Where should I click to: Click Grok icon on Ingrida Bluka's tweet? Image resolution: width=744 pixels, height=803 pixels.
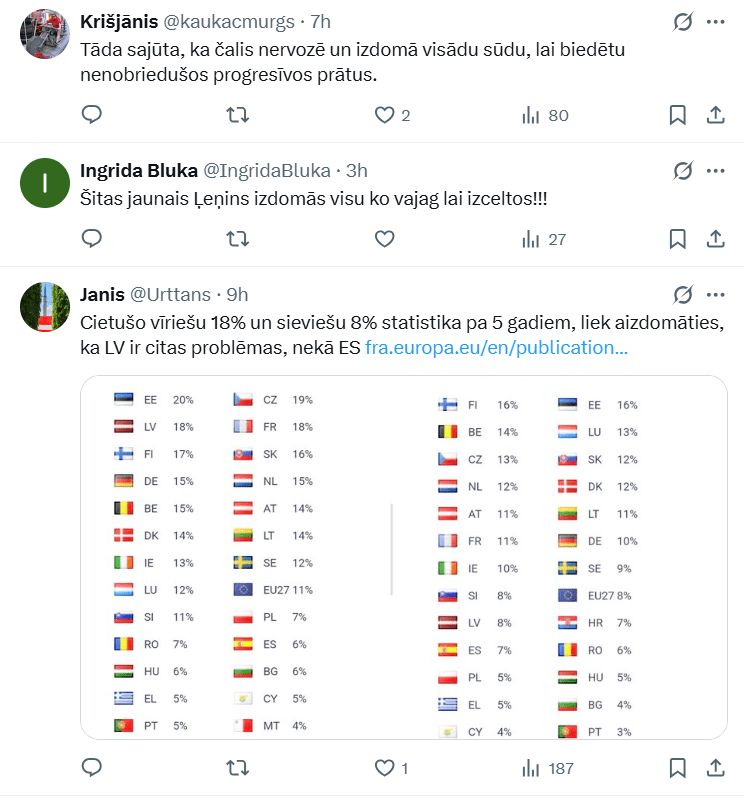[x=683, y=170]
